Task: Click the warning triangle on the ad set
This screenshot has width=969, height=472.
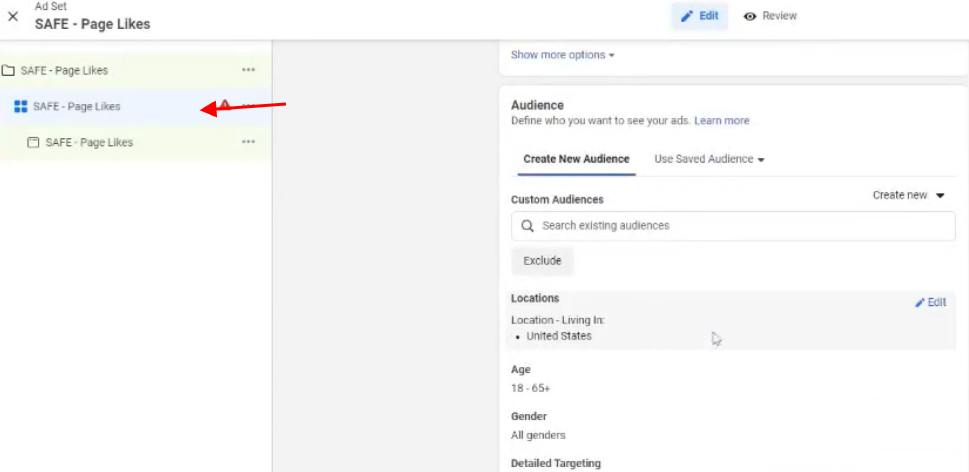Action: (x=225, y=105)
